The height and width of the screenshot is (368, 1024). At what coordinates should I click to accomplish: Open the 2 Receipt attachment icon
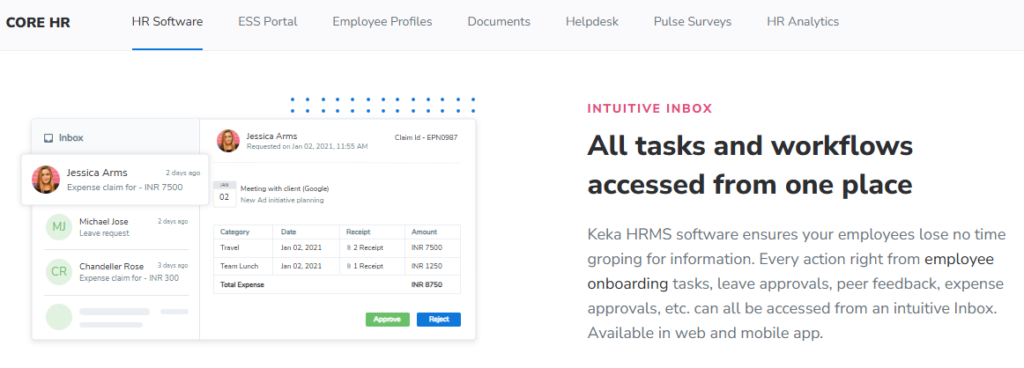(x=349, y=248)
